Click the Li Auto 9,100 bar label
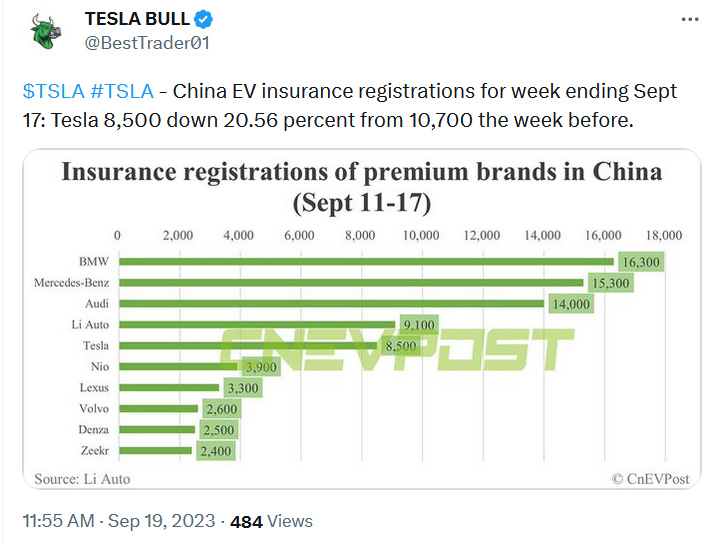Viewport: 716px width, 544px height. click(x=420, y=325)
